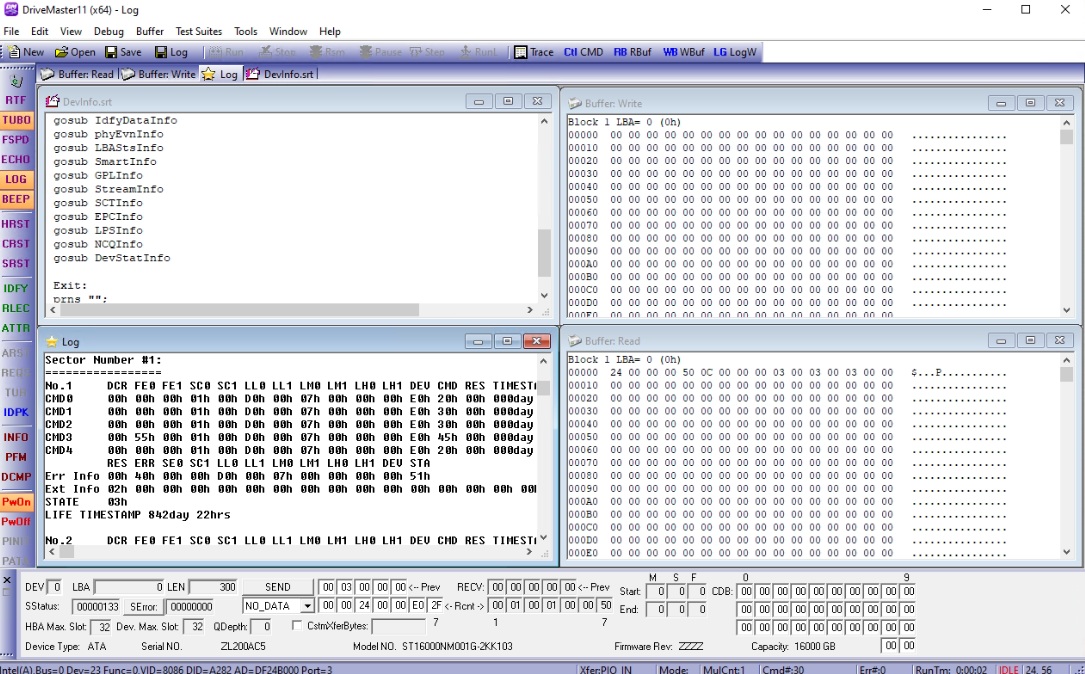
Task: Click the LBA input field
Action: (x=129, y=587)
